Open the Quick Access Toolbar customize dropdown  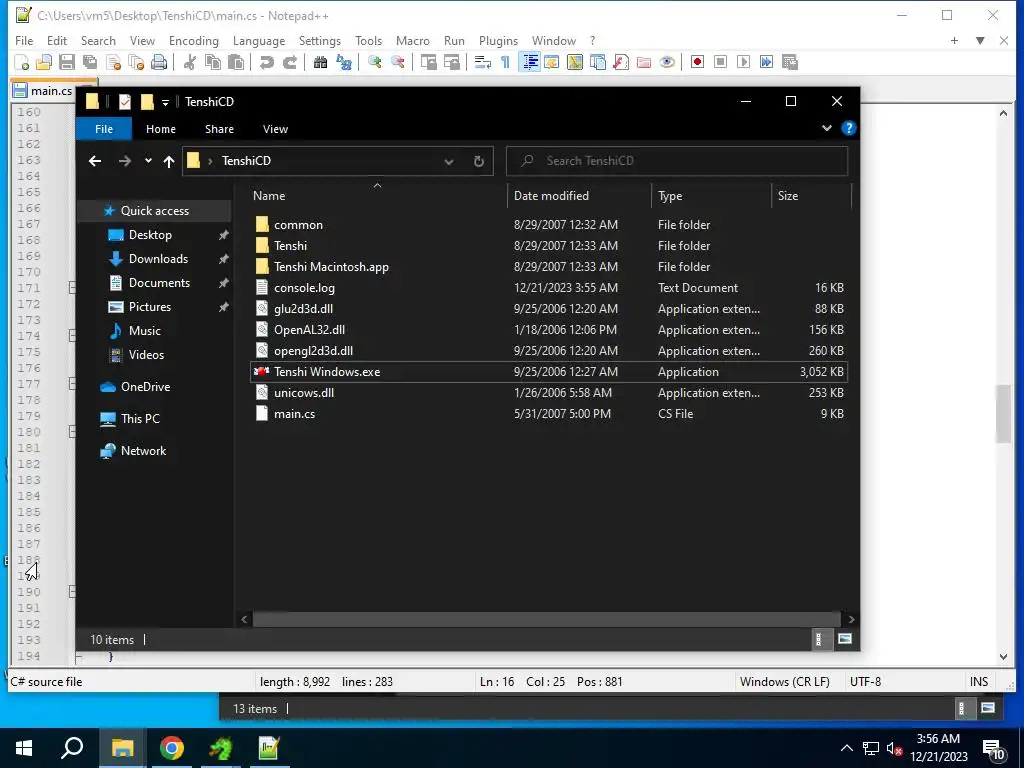coord(165,102)
